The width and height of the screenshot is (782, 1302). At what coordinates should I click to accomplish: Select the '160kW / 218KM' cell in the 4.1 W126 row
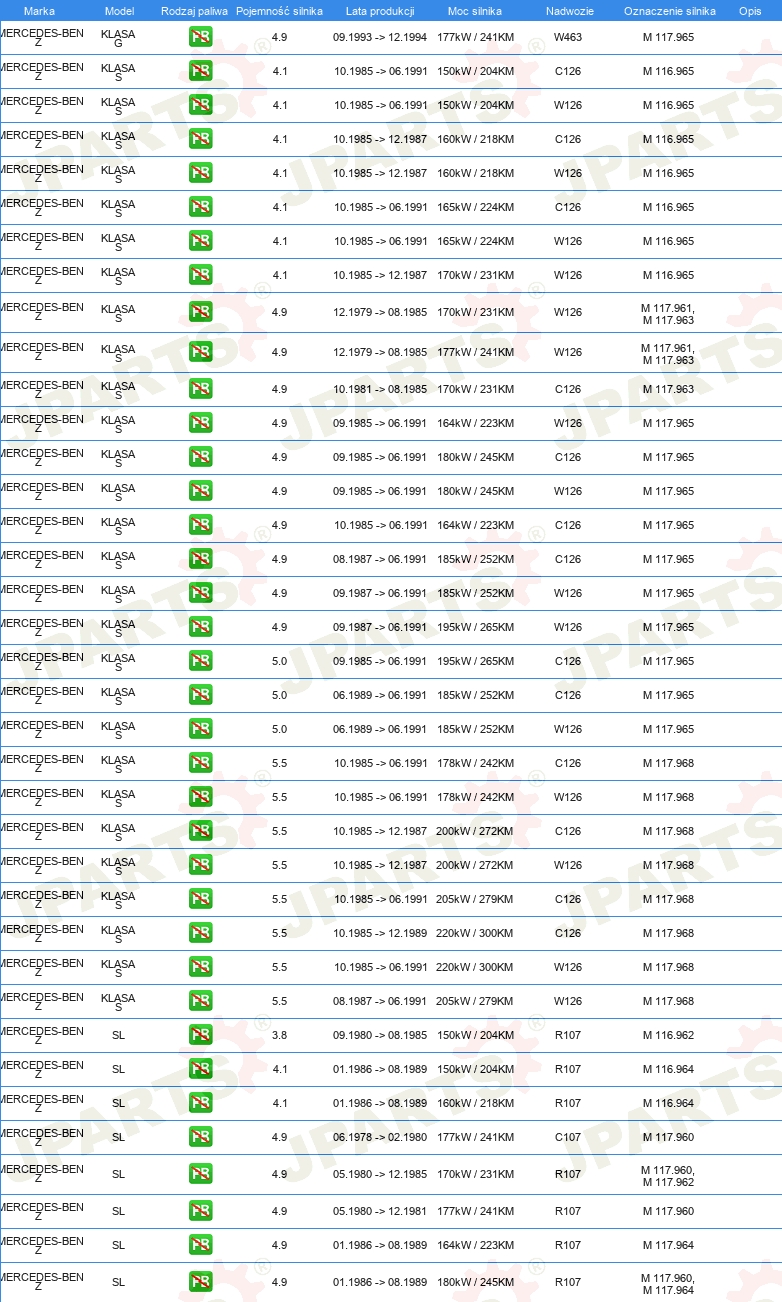coord(475,174)
